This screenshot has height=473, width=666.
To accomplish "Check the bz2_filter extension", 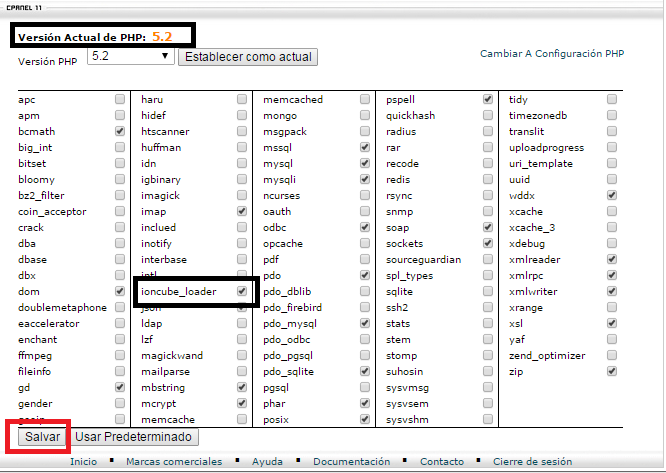I will pyautogui.click(x=120, y=195).
